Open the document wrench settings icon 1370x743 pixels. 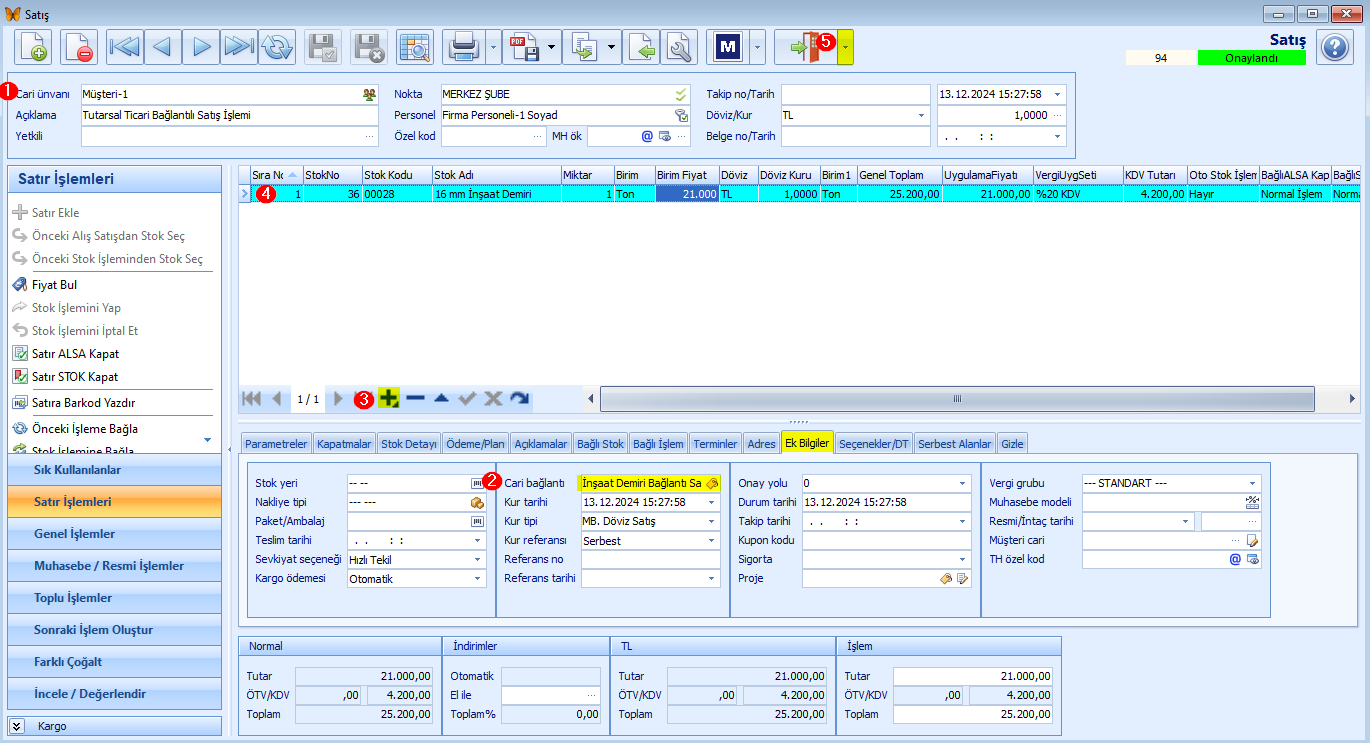[x=680, y=47]
